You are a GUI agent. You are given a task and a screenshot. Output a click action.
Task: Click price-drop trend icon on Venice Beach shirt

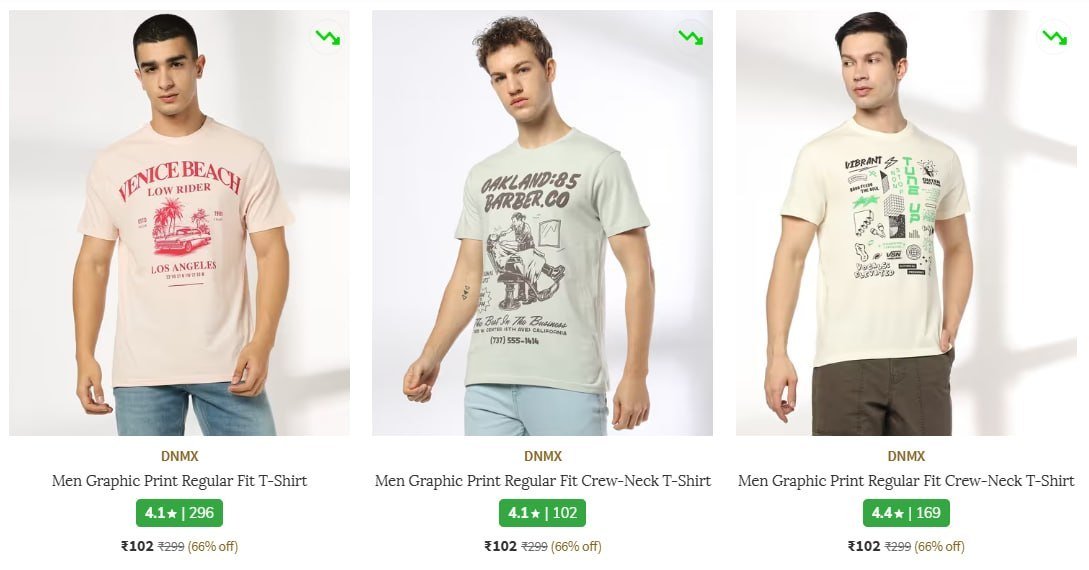327,38
